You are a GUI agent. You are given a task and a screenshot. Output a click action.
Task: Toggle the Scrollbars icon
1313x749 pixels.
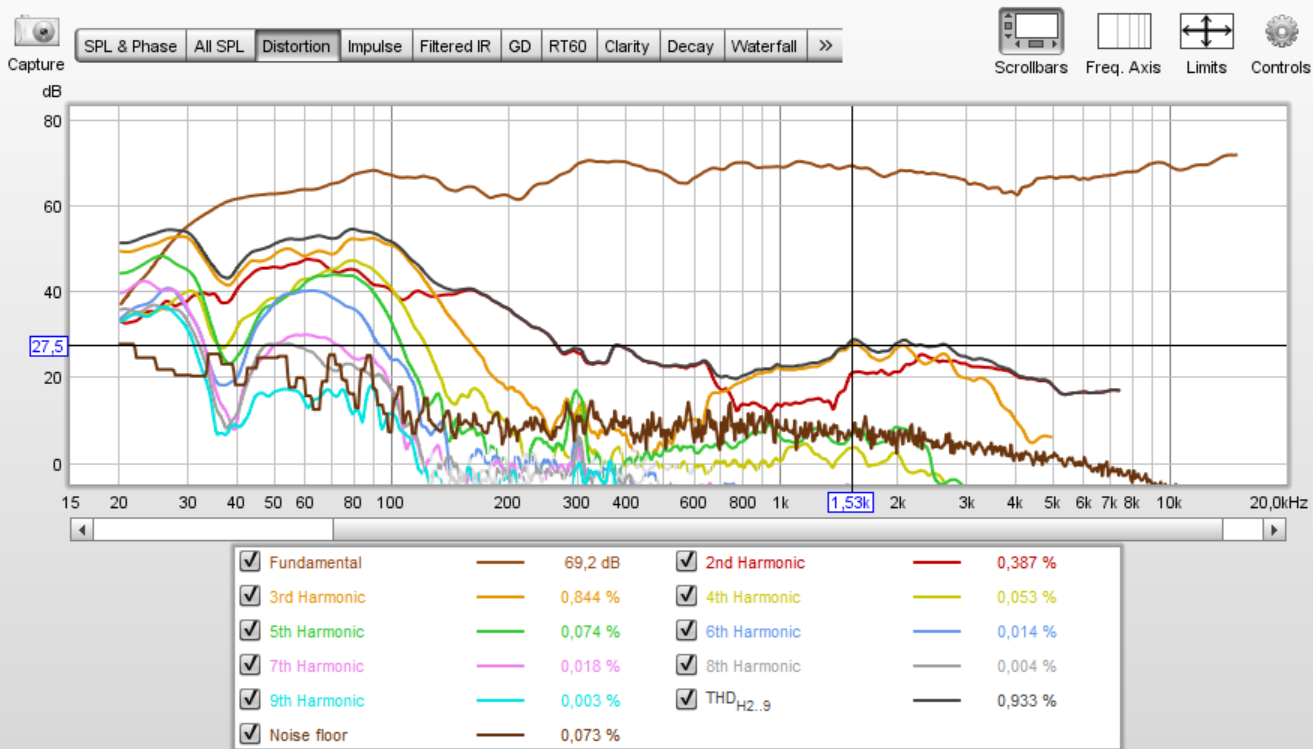click(1031, 31)
